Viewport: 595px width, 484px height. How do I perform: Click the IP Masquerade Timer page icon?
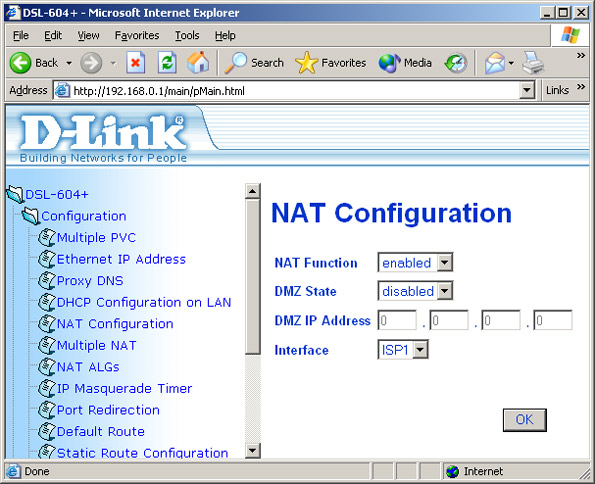47,388
